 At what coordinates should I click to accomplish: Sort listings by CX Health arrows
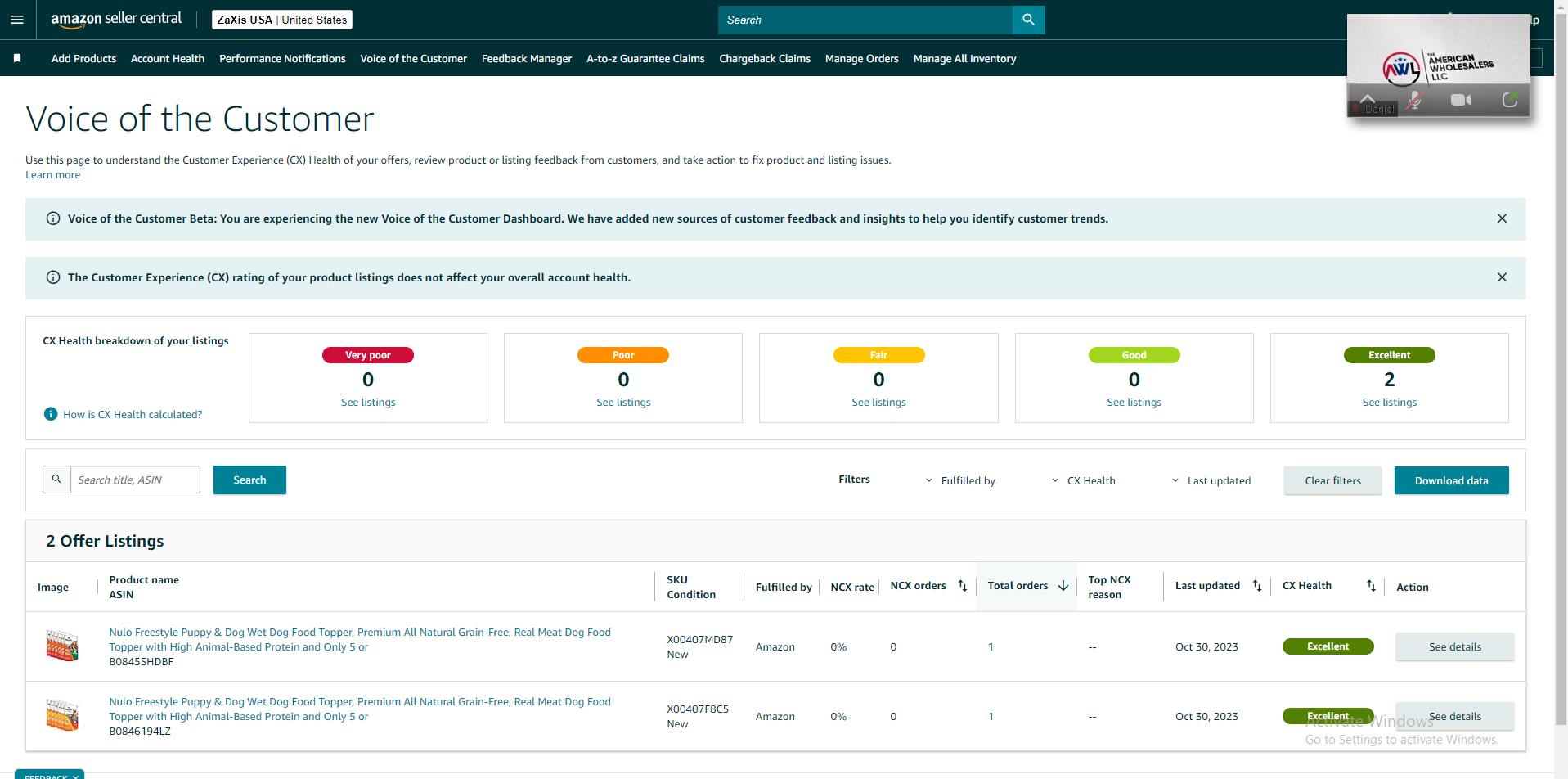[x=1371, y=586]
